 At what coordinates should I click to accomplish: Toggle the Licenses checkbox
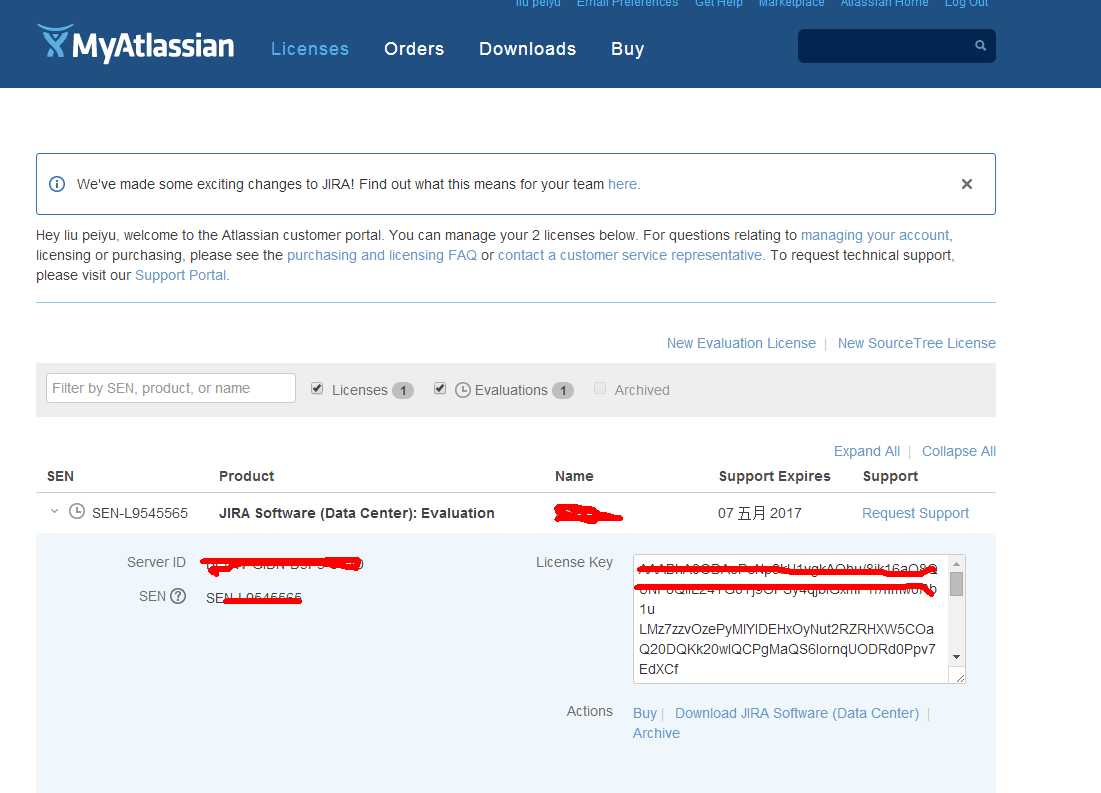(317, 388)
